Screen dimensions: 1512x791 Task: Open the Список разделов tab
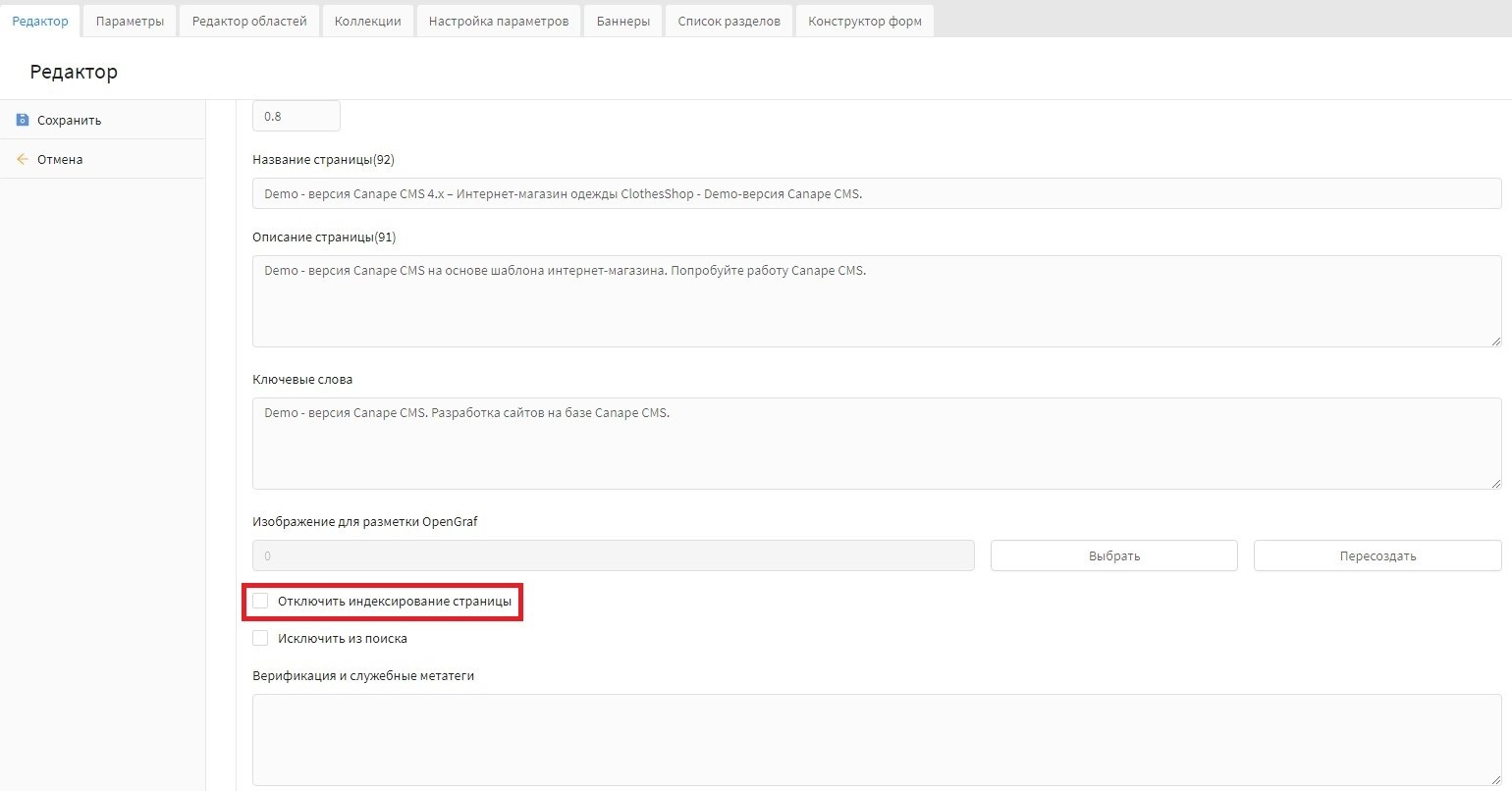tap(729, 21)
